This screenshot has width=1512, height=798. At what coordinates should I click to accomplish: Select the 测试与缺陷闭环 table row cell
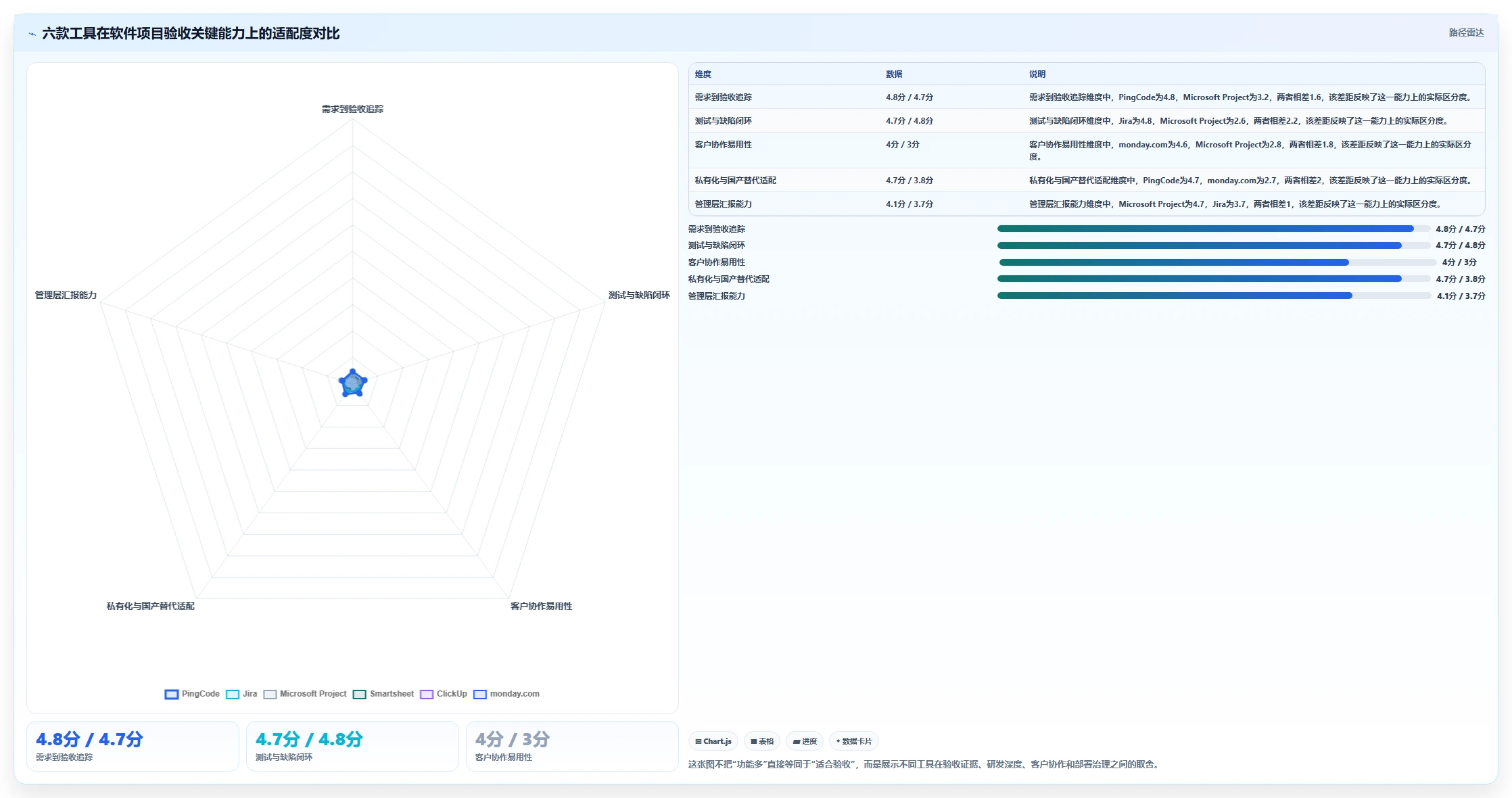[724, 121]
